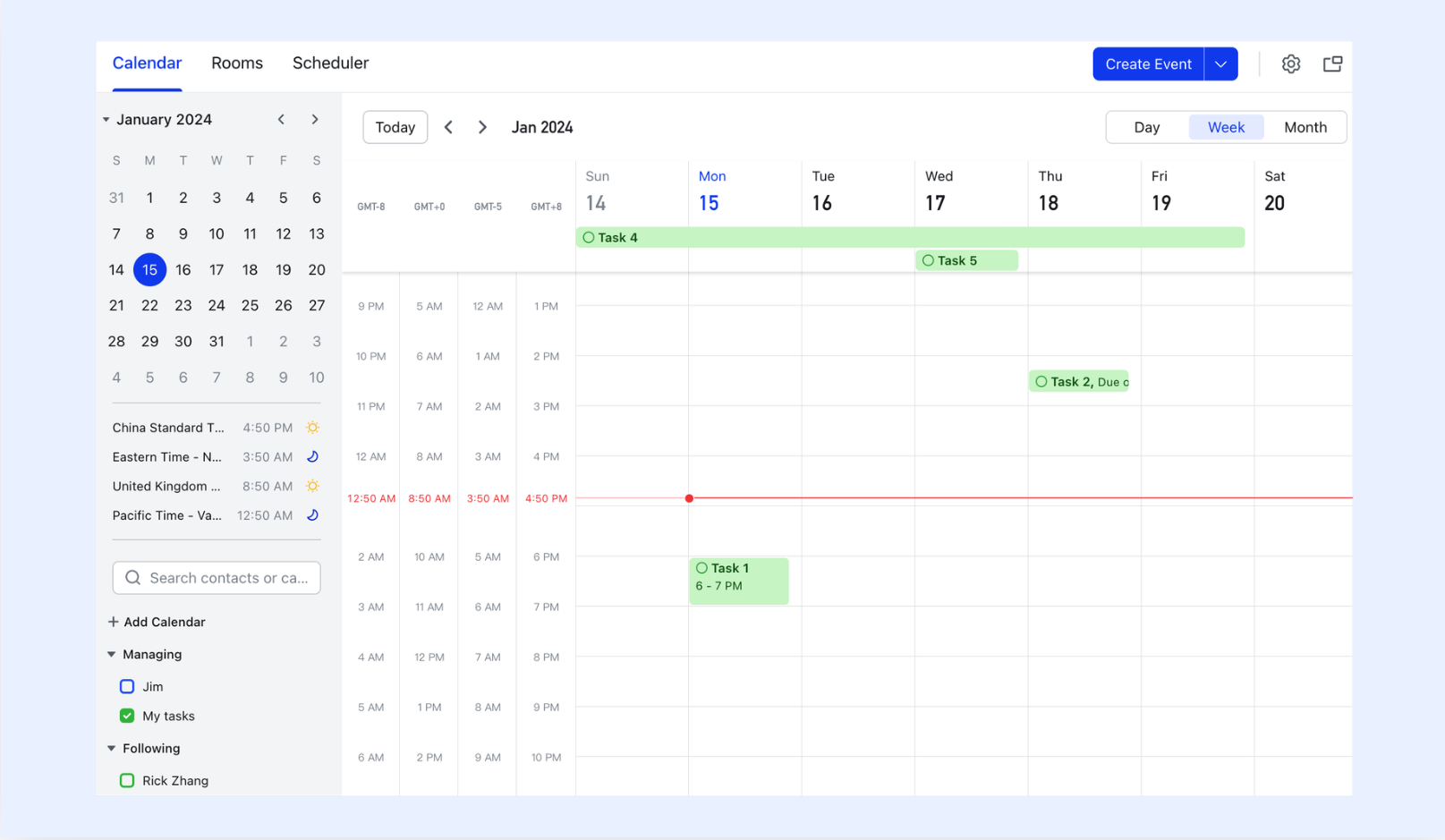Click GMT+8 timezone column label
Viewport: 1445px width, 840px height.
click(x=547, y=207)
